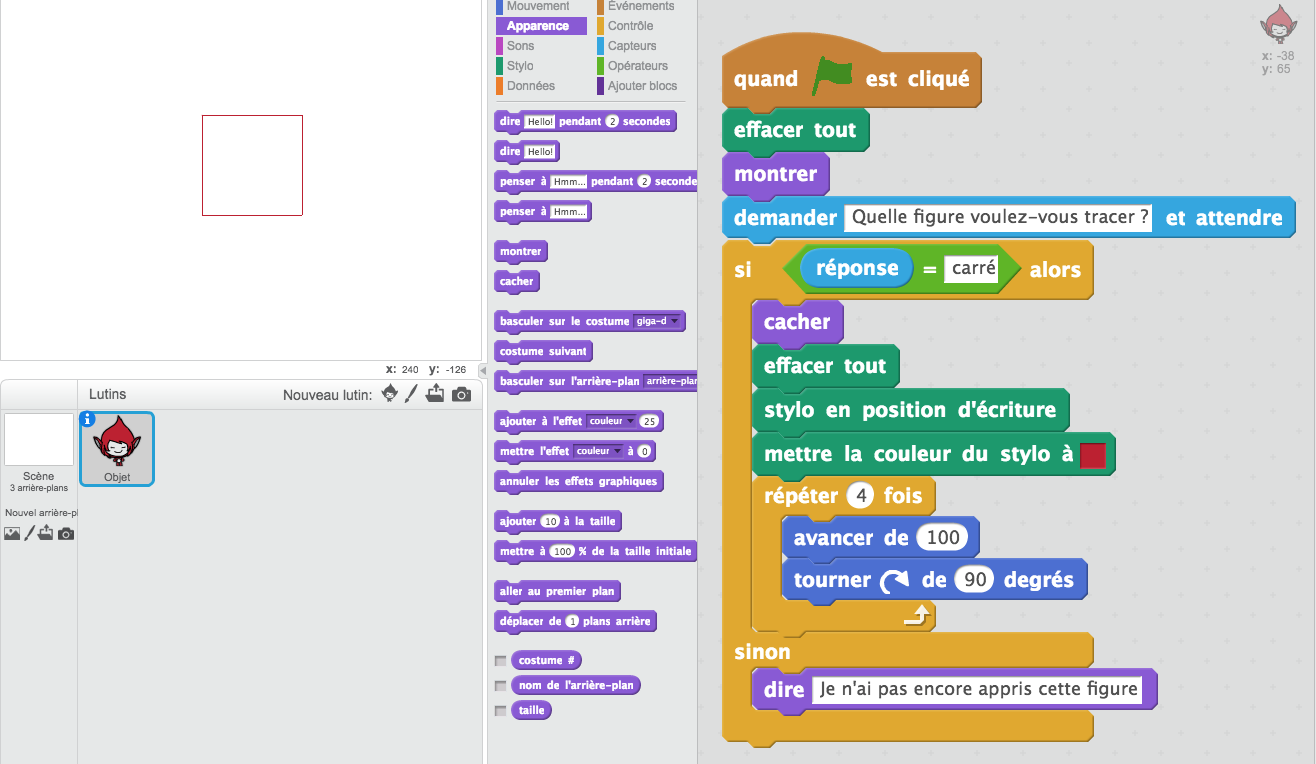Click 'cacher' block inside the si branch
The image size is (1316, 764).
[797, 322]
